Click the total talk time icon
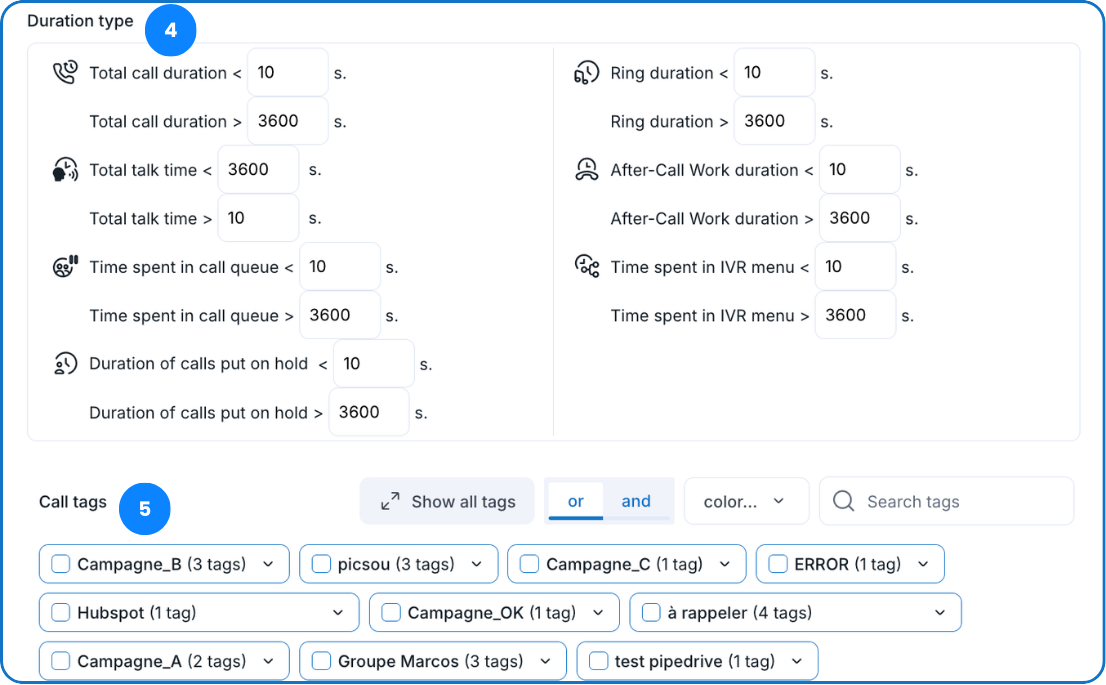This screenshot has width=1106, height=685. [x=64, y=170]
